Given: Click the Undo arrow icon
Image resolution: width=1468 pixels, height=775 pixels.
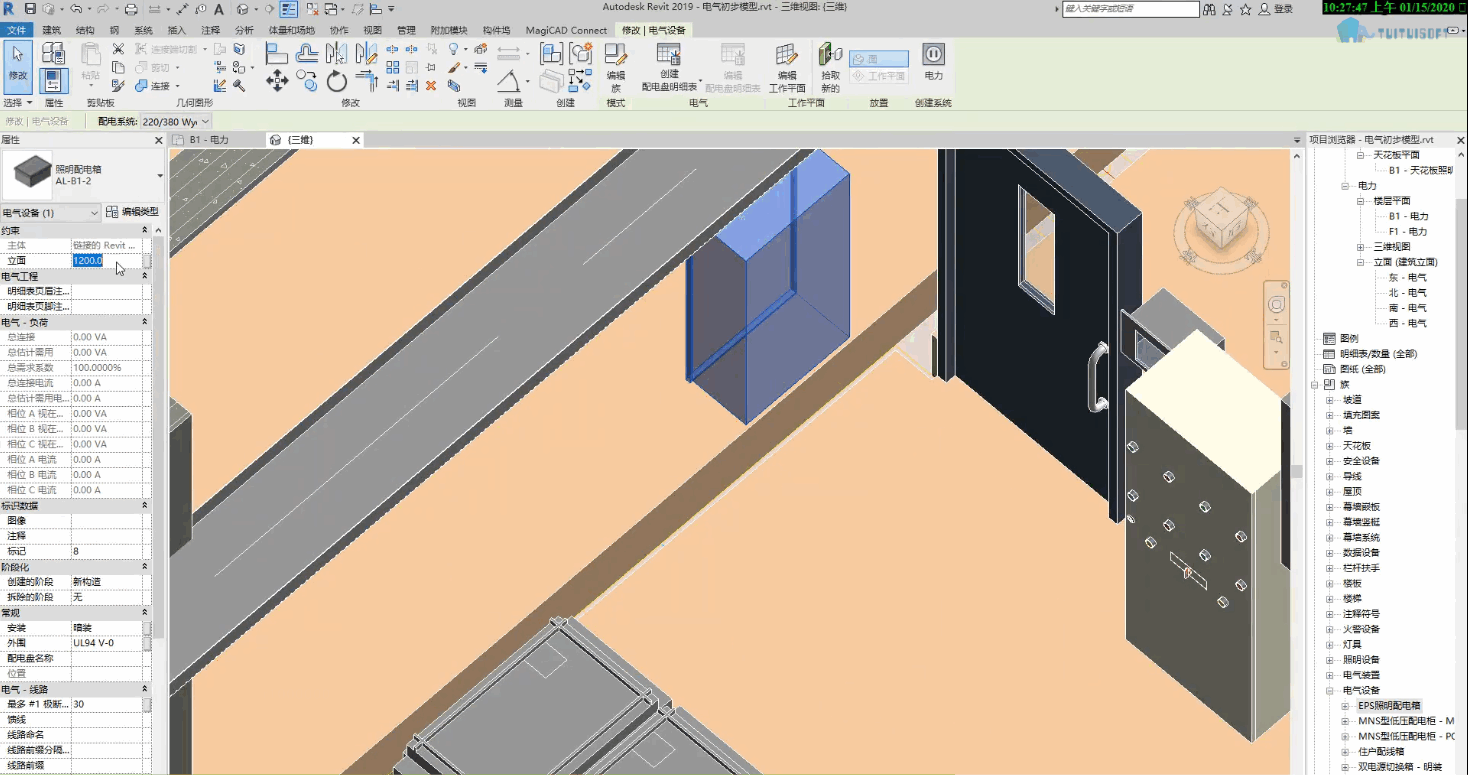Looking at the screenshot, I should pyautogui.click(x=76, y=9).
